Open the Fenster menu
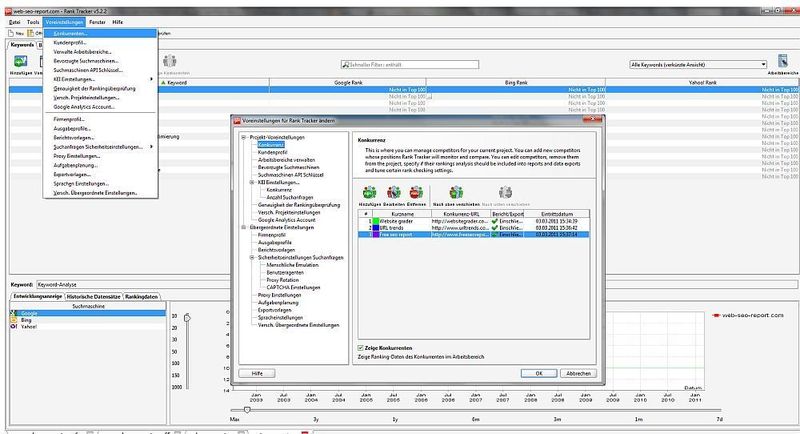The width and height of the screenshot is (800, 434). coord(97,22)
